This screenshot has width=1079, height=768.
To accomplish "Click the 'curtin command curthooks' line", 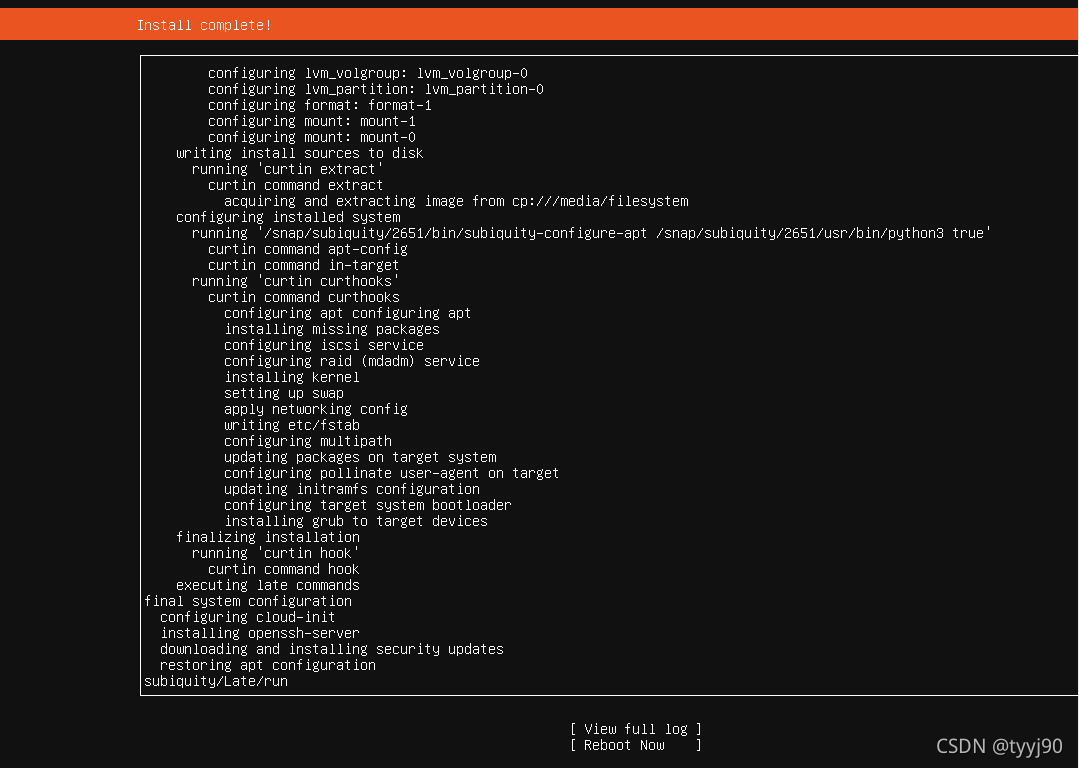I will pos(303,297).
